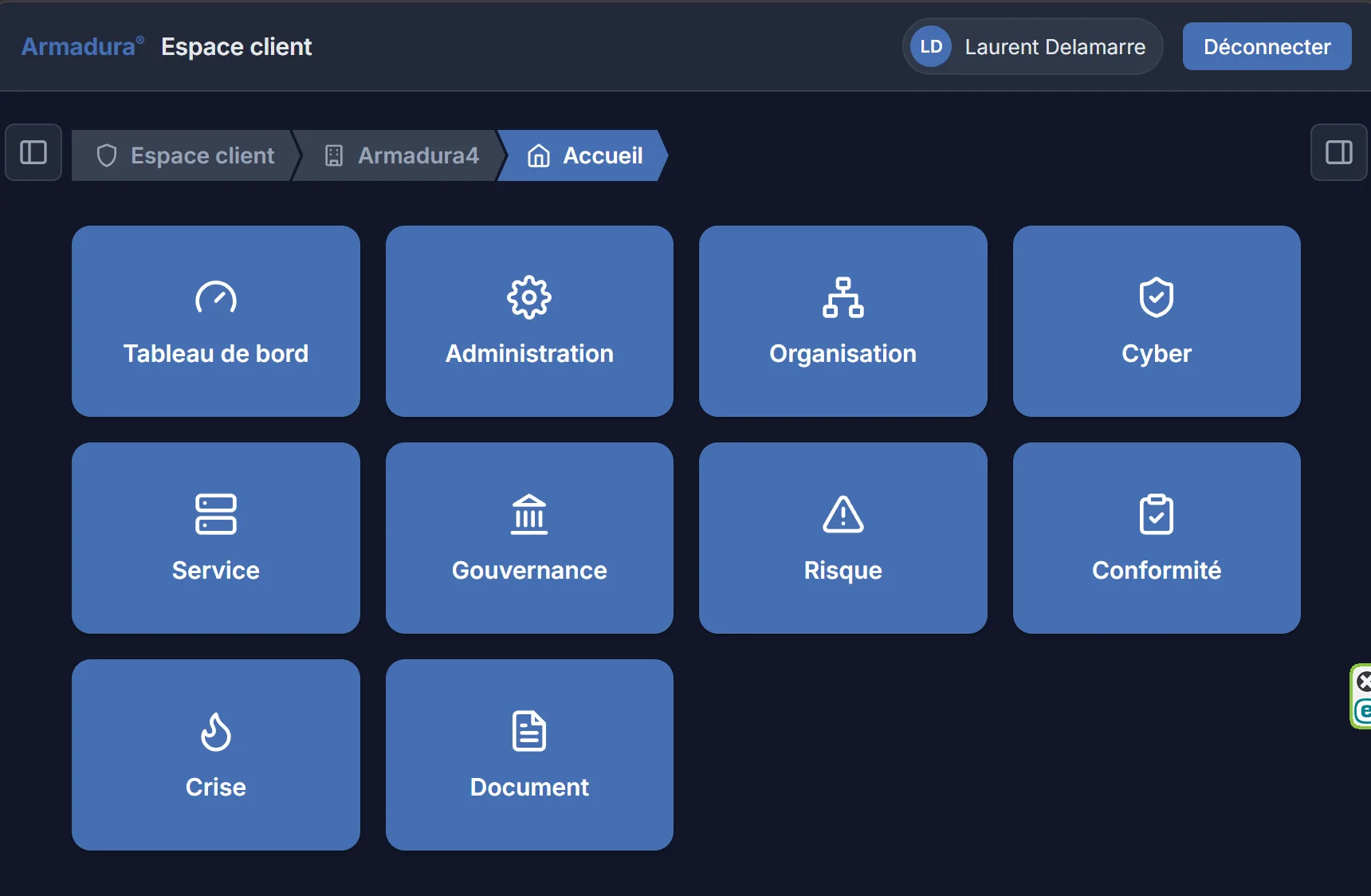Open the Tableau de bord tile
This screenshot has width=1371, height=896.
pos(215,321)
